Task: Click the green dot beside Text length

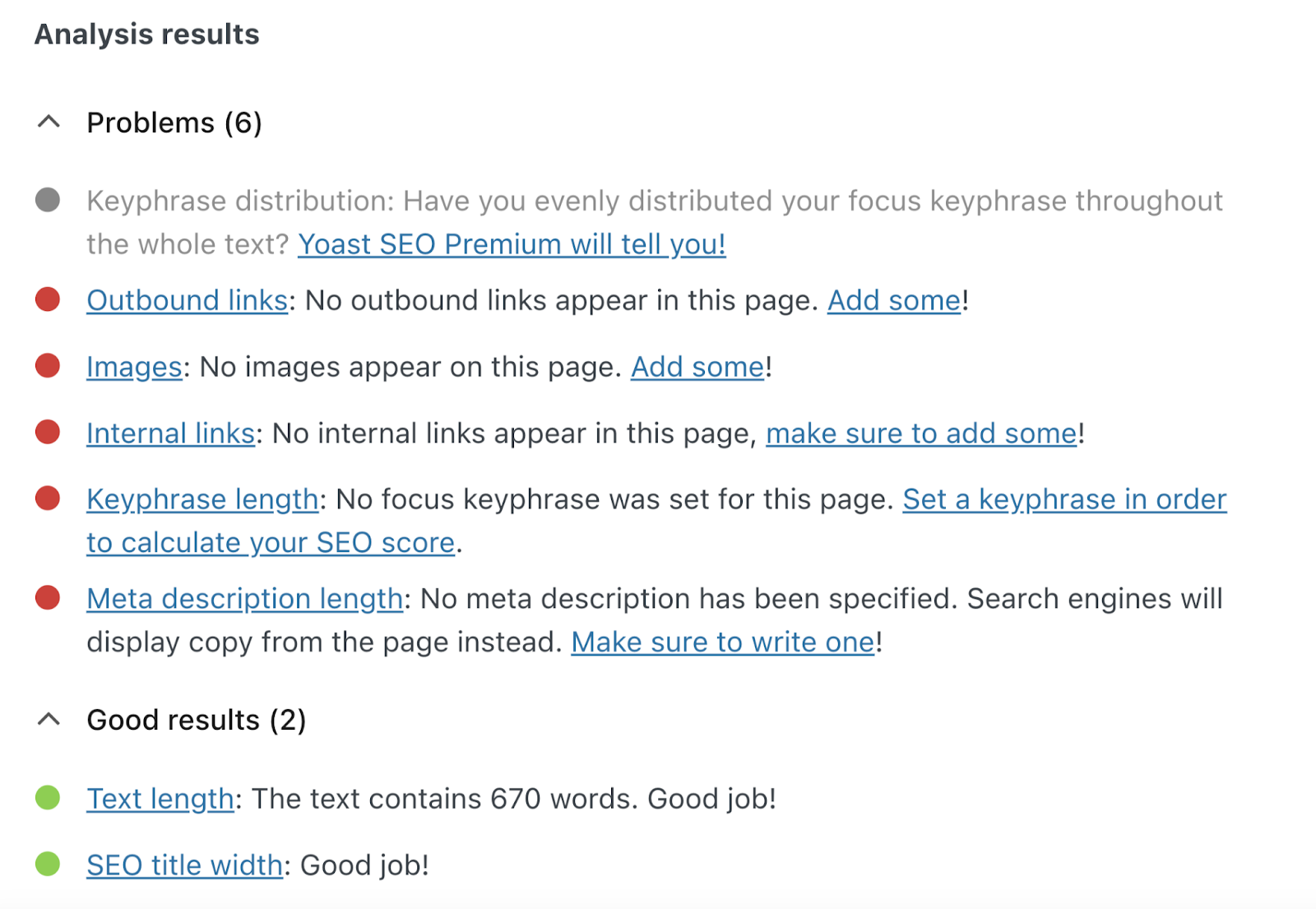Action: pos(48,795)
